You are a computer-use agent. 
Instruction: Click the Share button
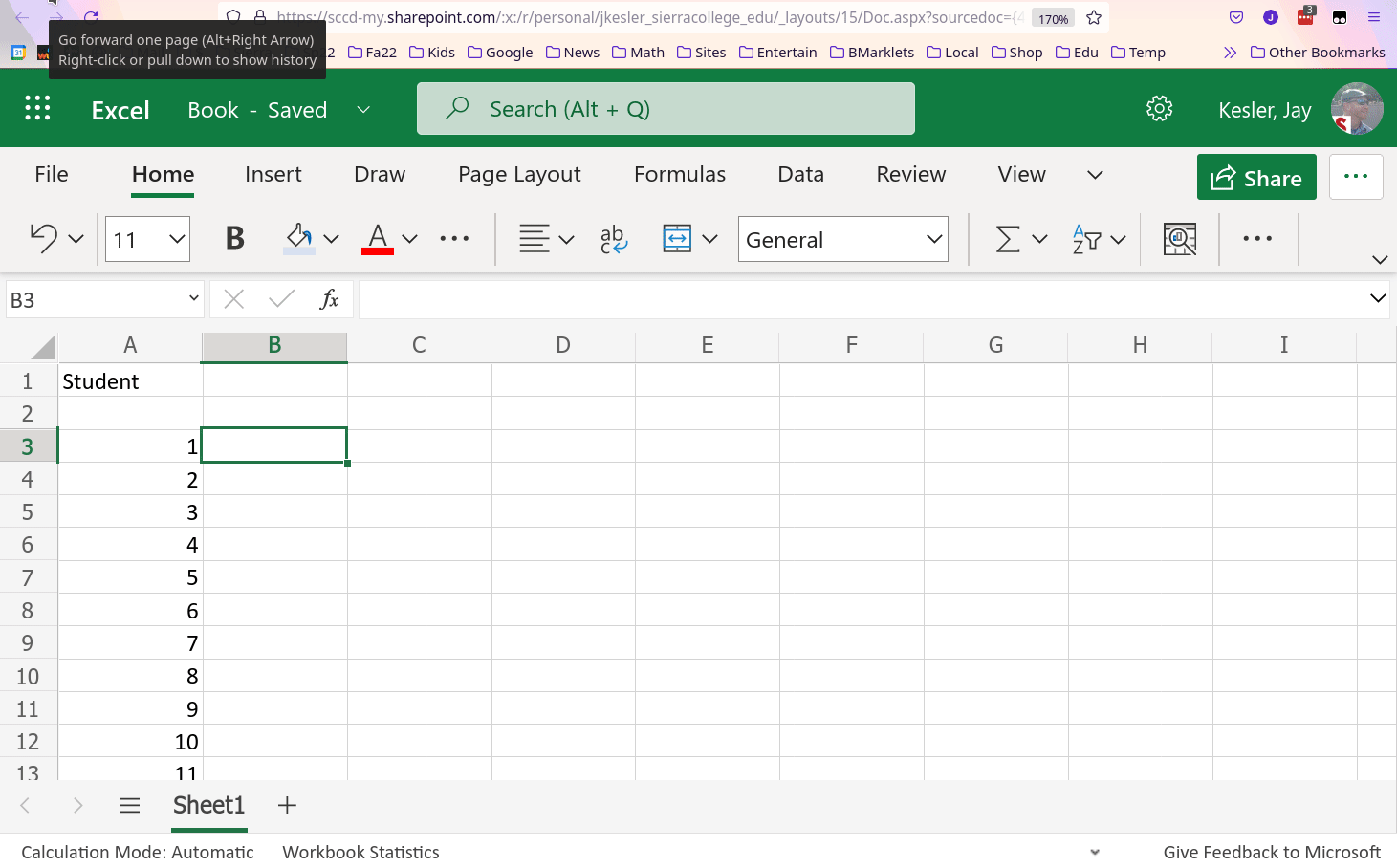pyautogui.click(x=1256, y=178)
